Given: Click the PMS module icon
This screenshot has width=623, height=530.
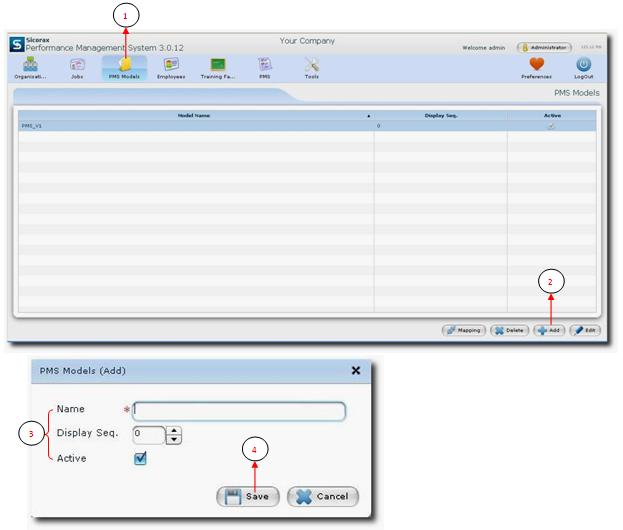Looking at the screenshot, I should (x=265, y=66).
